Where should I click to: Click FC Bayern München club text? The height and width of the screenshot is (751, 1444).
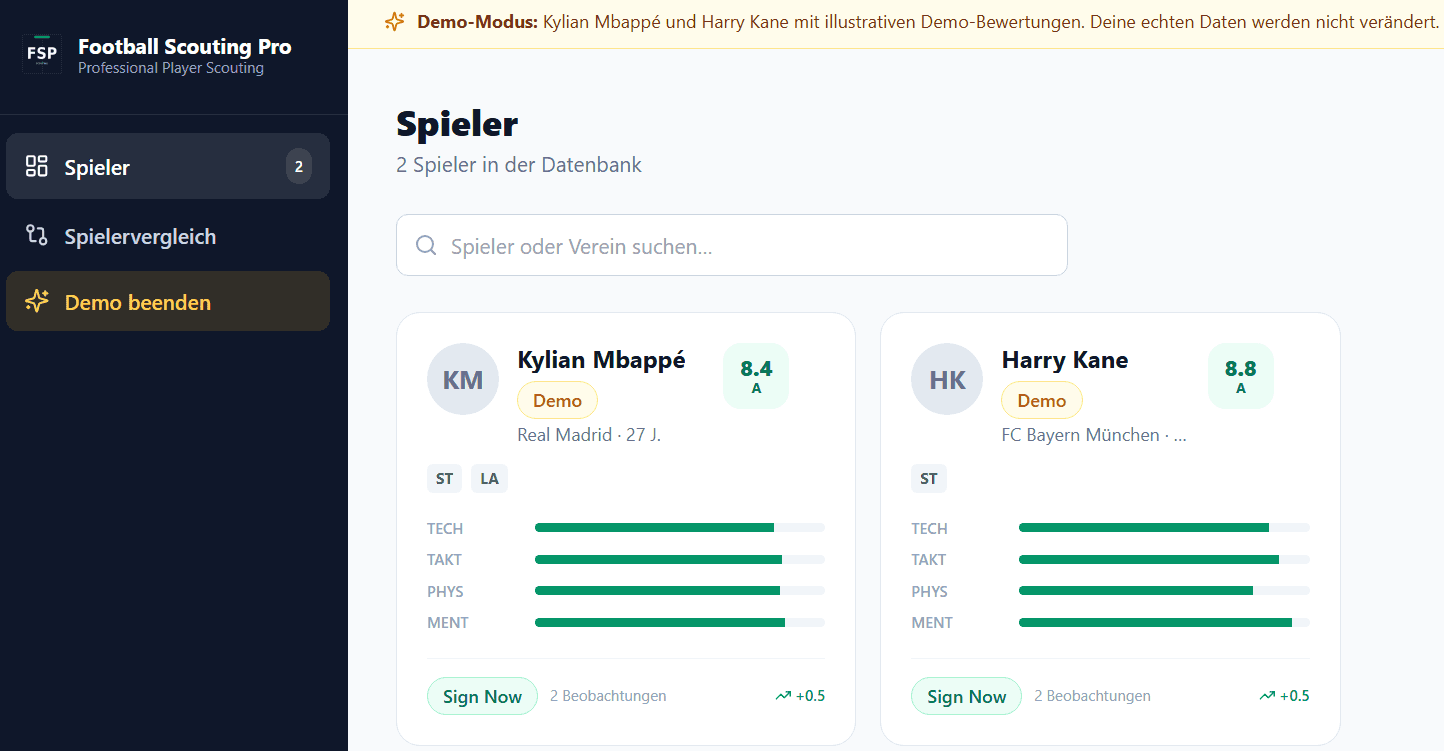coord(1094,435)
